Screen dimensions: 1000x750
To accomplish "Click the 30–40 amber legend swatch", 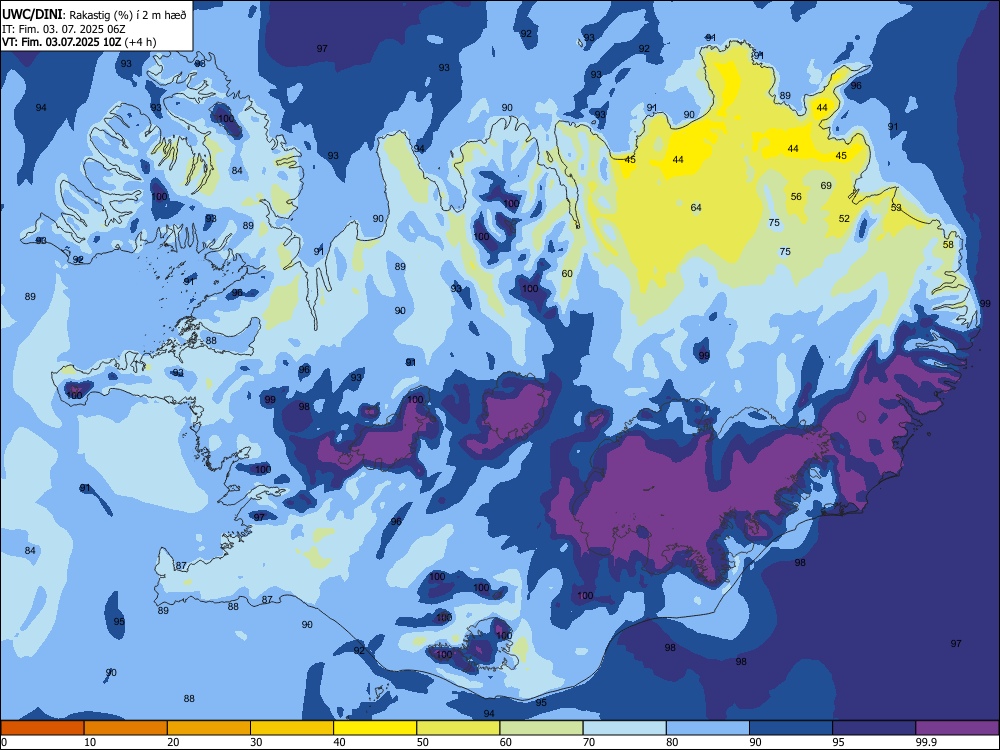I will (292, 728).
